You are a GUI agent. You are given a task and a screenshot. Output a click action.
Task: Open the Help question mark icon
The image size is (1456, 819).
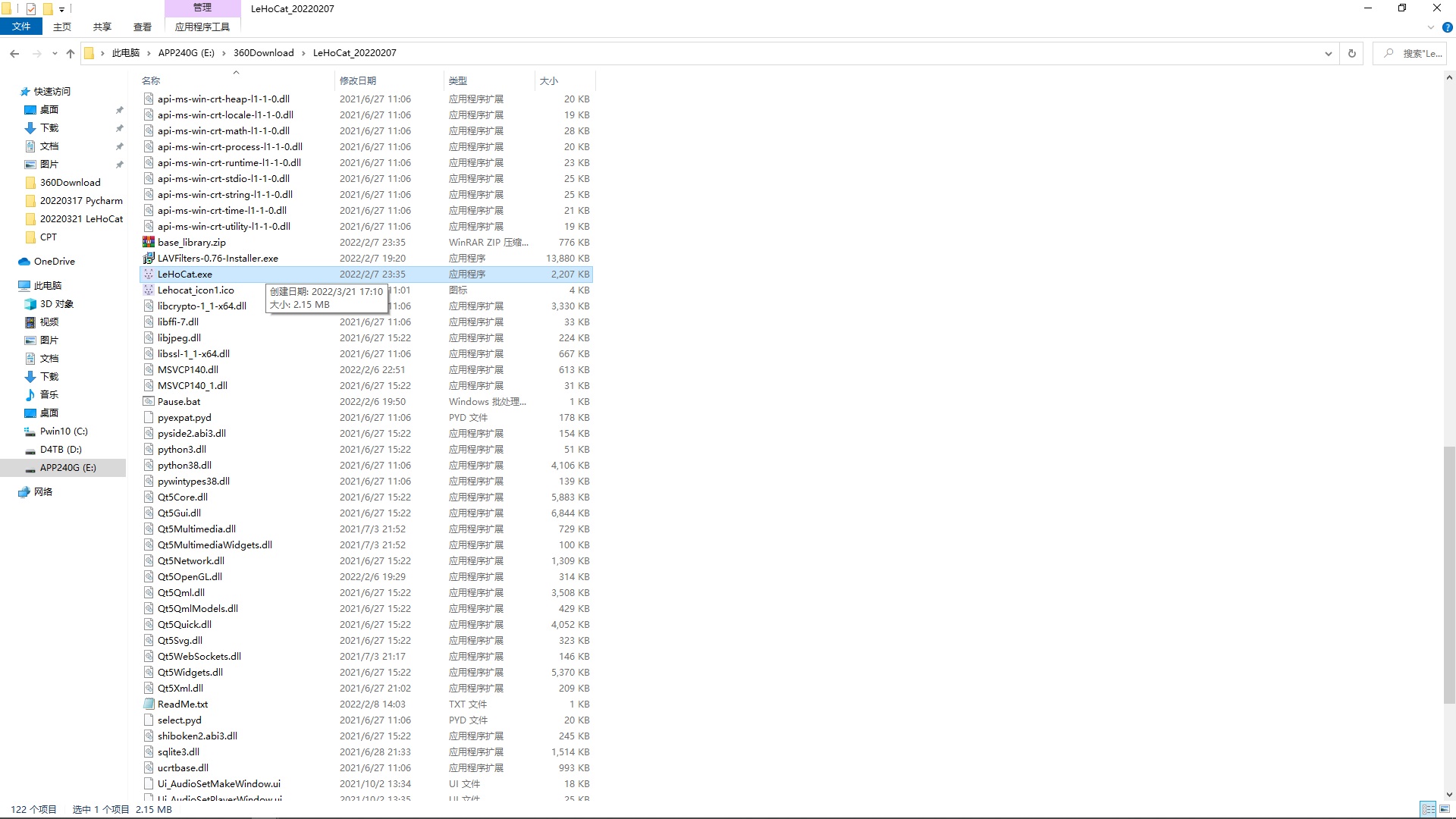(x=1447, y=27)
